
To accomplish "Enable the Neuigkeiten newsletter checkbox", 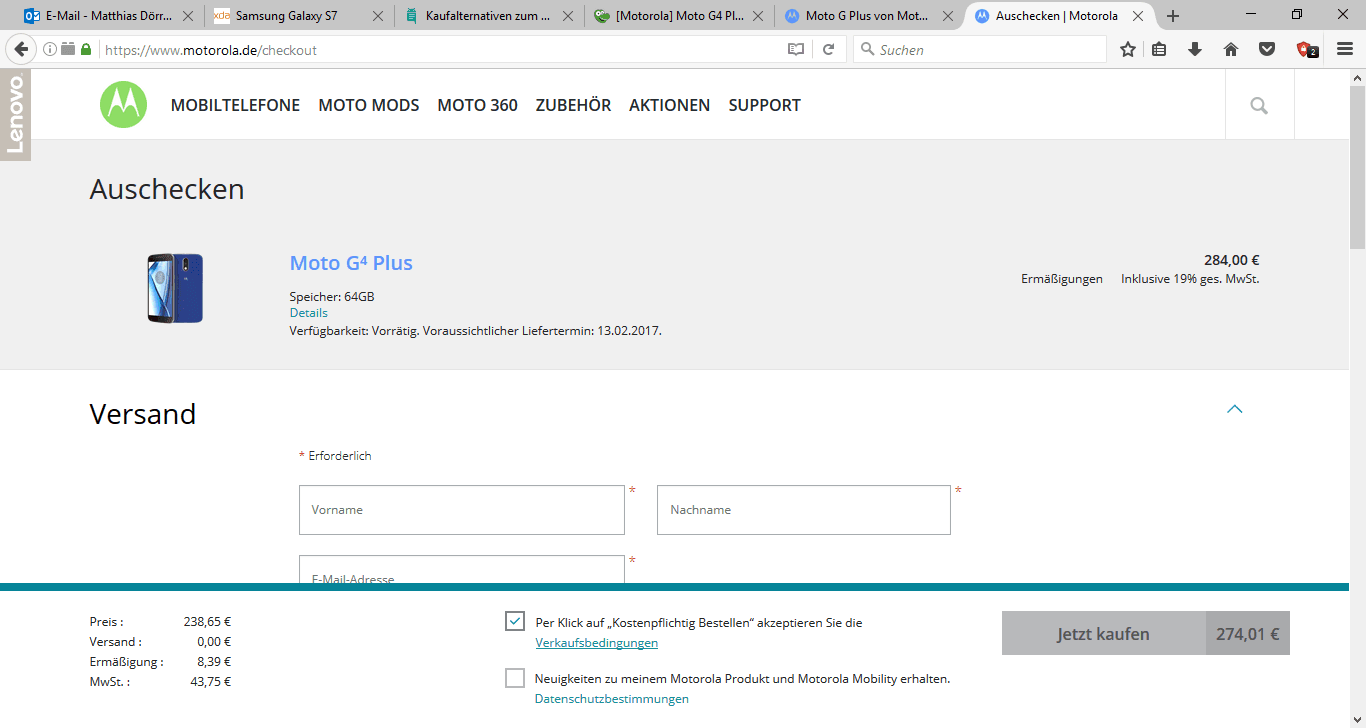I will pos(515,678).
